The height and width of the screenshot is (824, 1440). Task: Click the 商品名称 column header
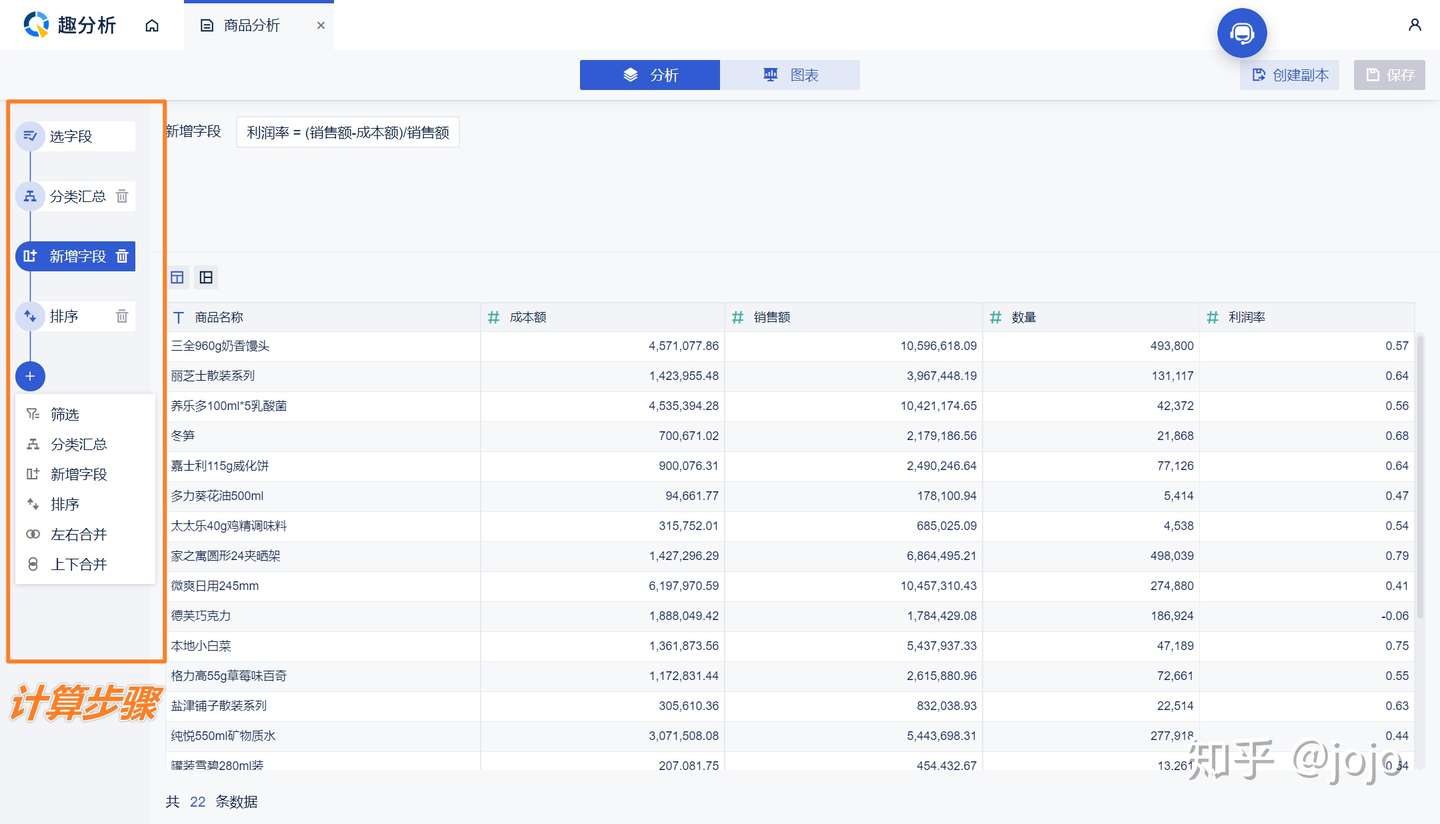[x=323, y=317]
